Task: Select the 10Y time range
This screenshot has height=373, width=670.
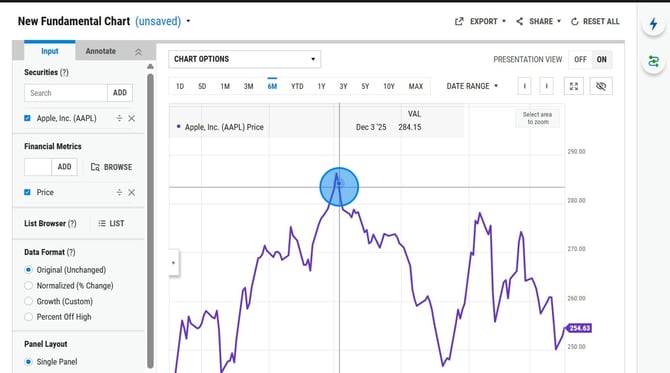Action: pos(389,86)
